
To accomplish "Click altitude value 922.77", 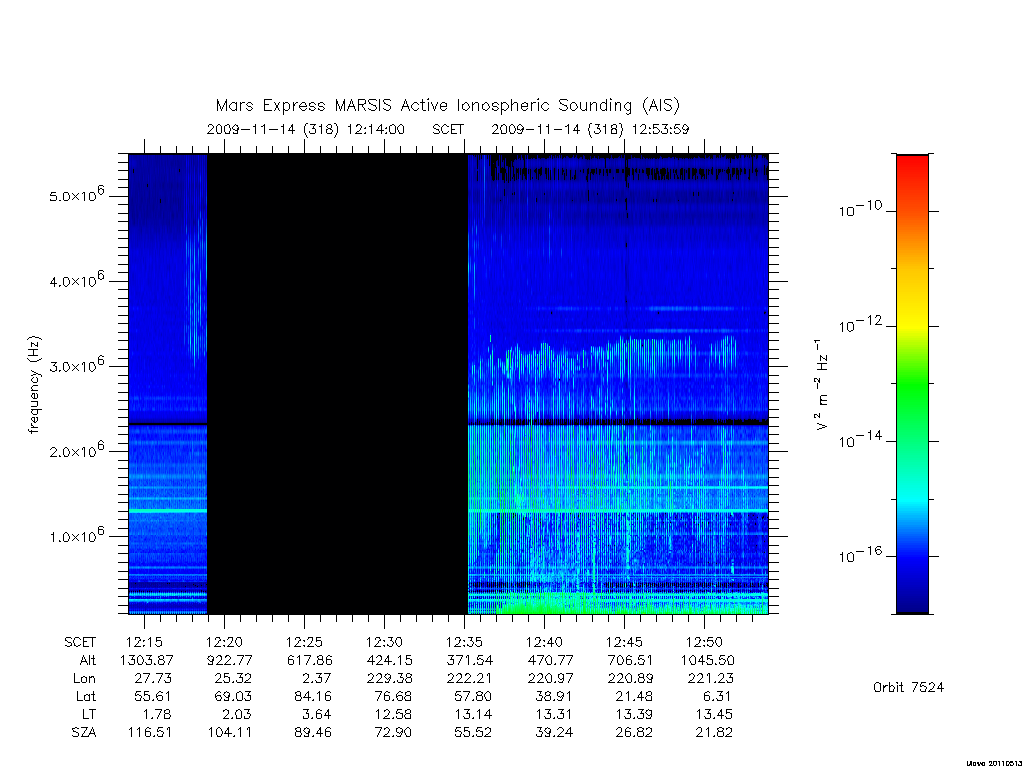I will pyautogui.click(x=229, y=660).
